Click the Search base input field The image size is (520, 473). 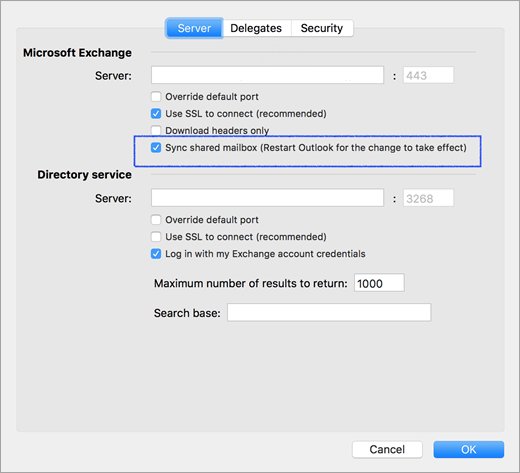pos(329,313)
